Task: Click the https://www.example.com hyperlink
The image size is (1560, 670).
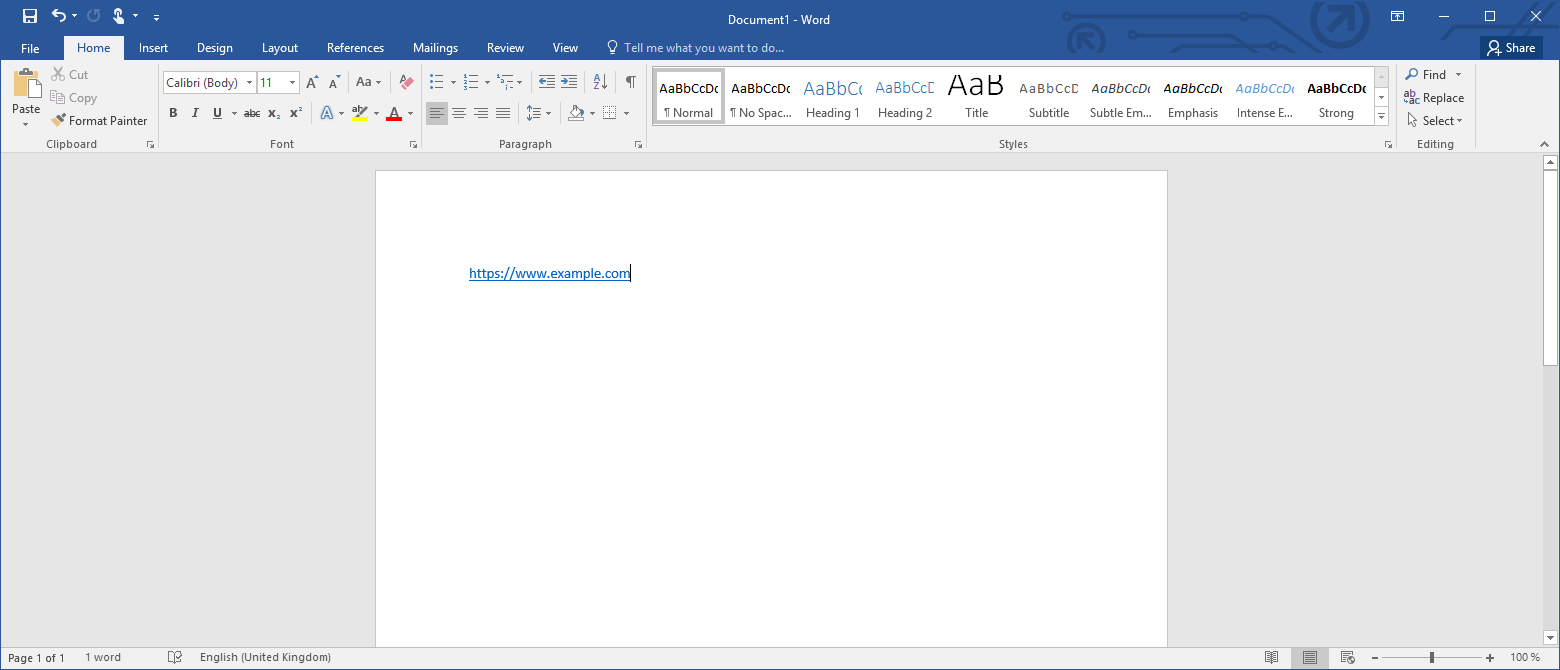Action: pos(549,272)
